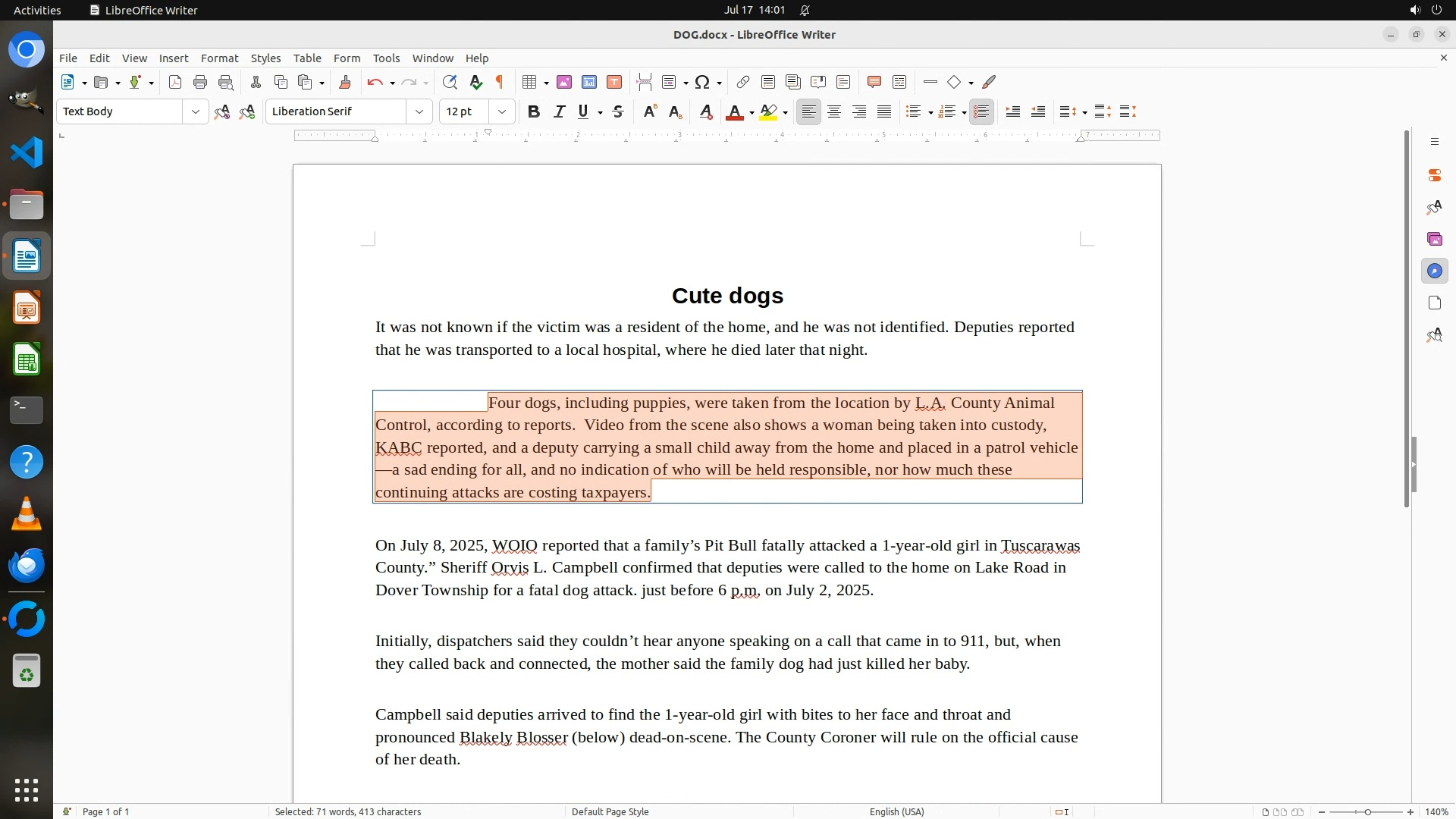Enable Justified paragraph alignment

(x=884, y=111)
